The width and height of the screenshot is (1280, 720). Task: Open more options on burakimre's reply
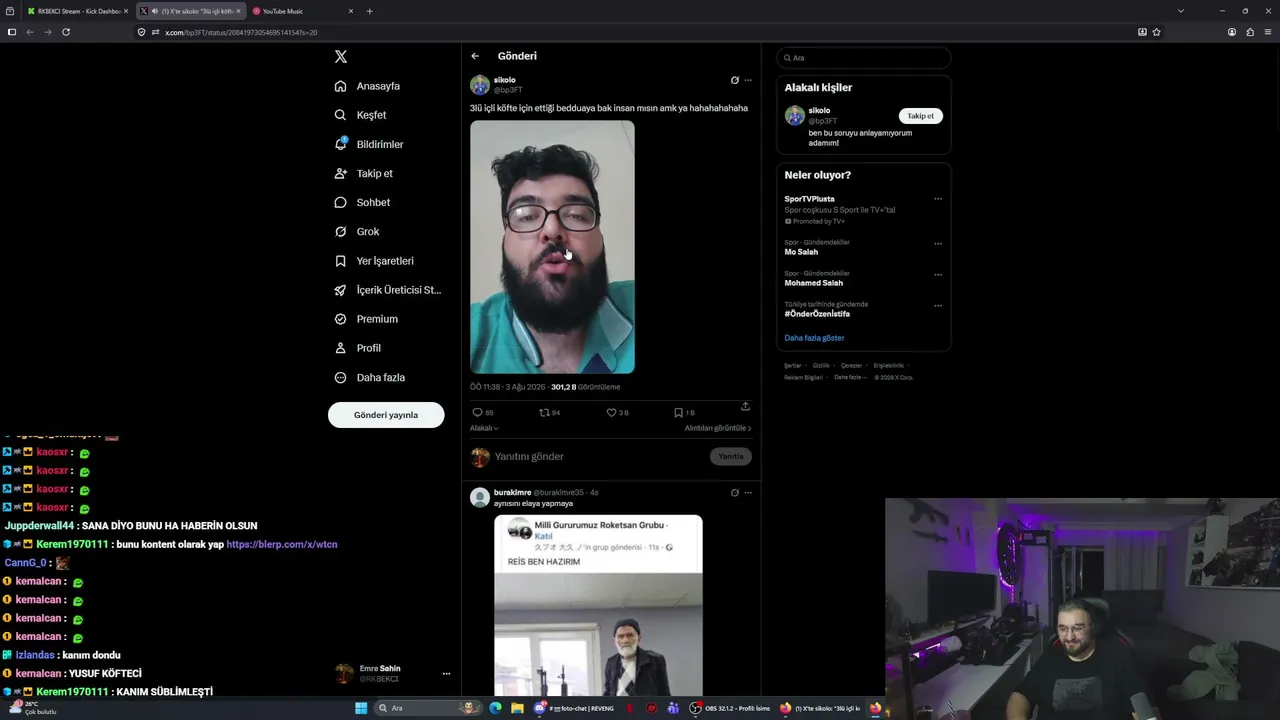tap(748, 492)
